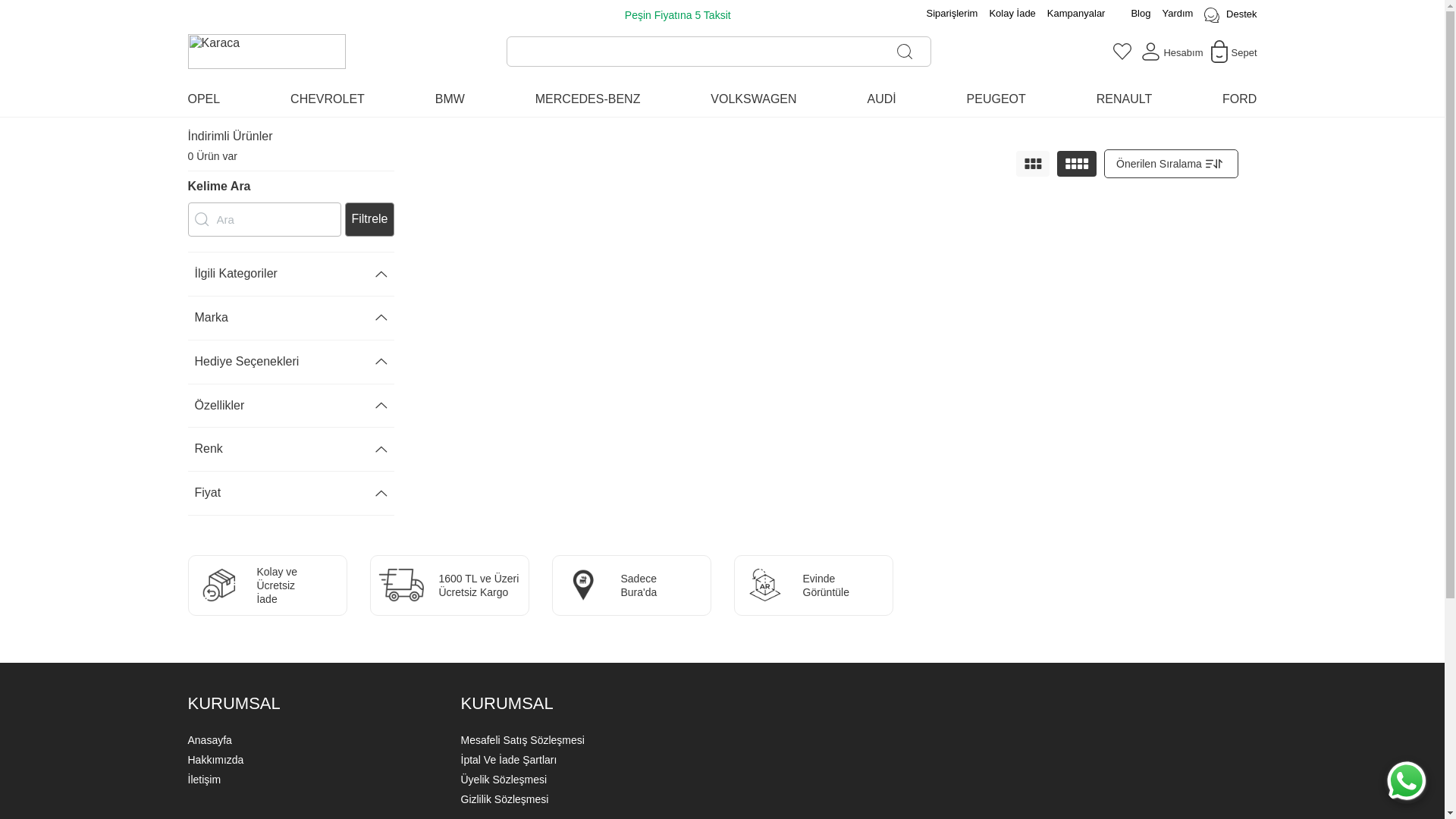
Task: Open Üyelik Sözleşmesi link
Action: 504,780
